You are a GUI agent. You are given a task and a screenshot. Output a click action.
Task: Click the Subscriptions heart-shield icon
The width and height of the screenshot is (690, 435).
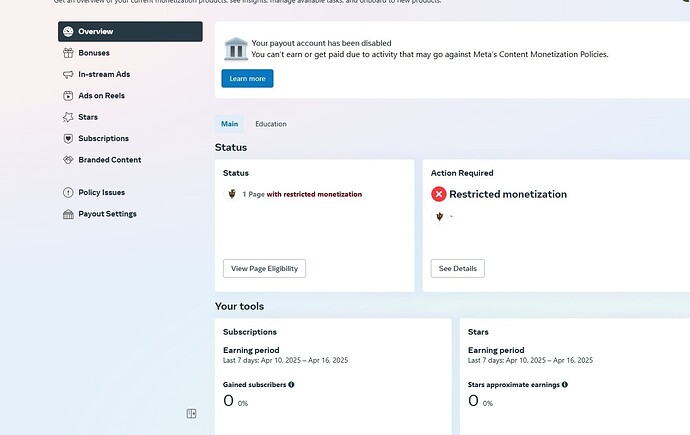[68, 139]
